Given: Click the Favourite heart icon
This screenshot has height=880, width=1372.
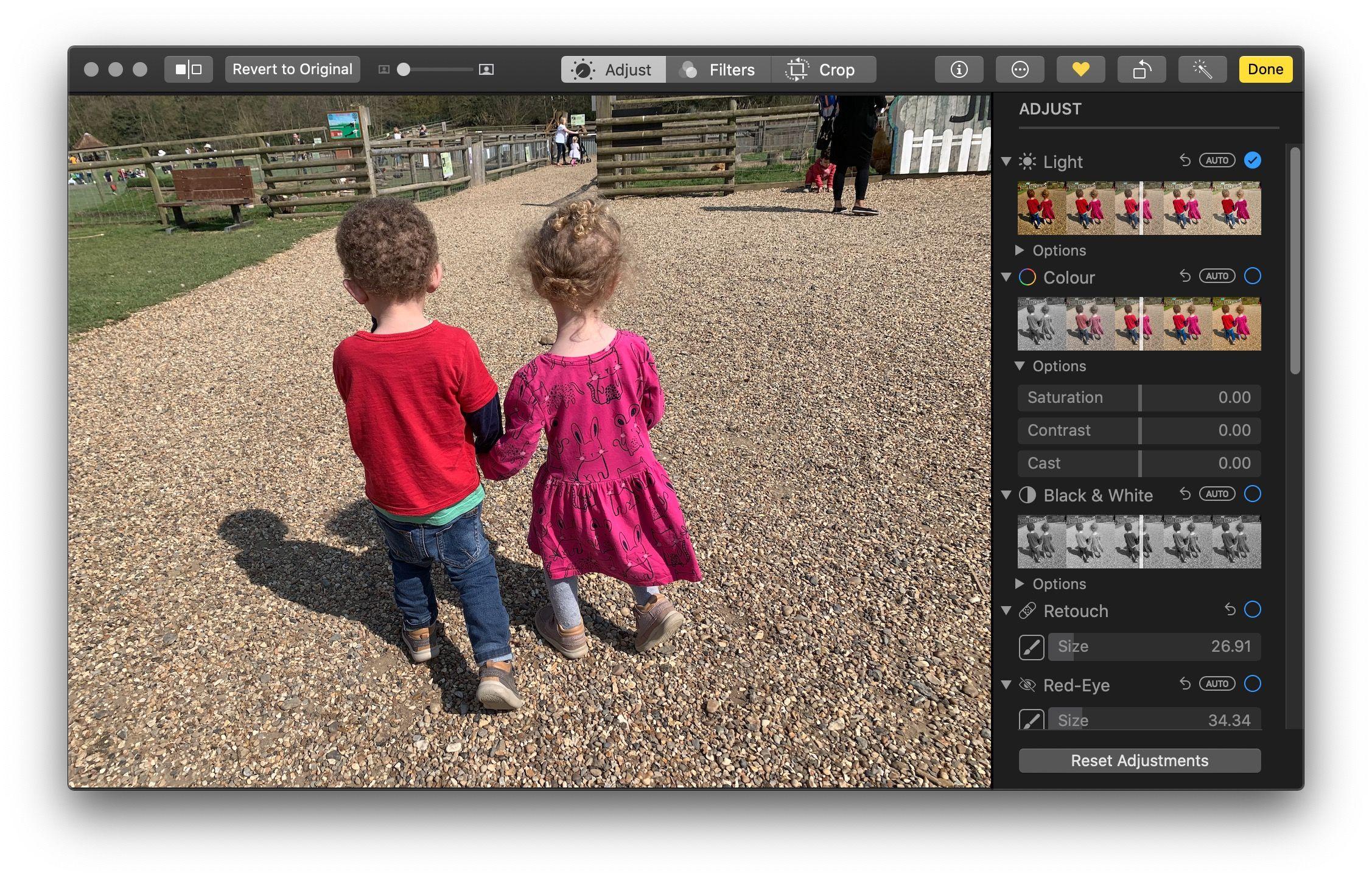Looking at the screenshot, I should click(1080, 69).
